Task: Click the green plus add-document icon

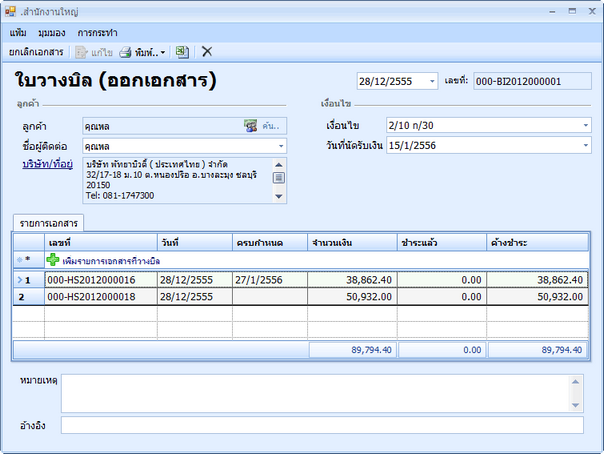Action: tap(53, 260)
